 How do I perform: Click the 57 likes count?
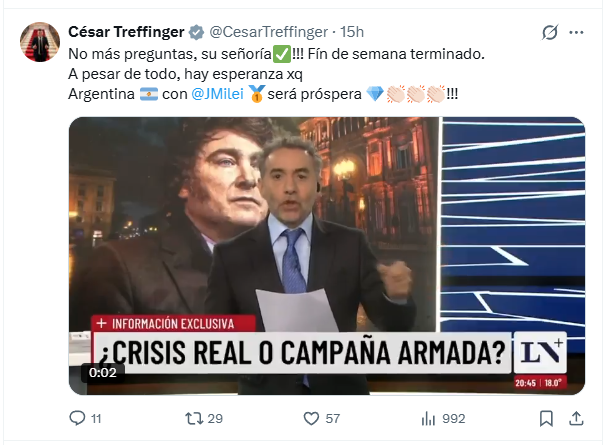333,419
